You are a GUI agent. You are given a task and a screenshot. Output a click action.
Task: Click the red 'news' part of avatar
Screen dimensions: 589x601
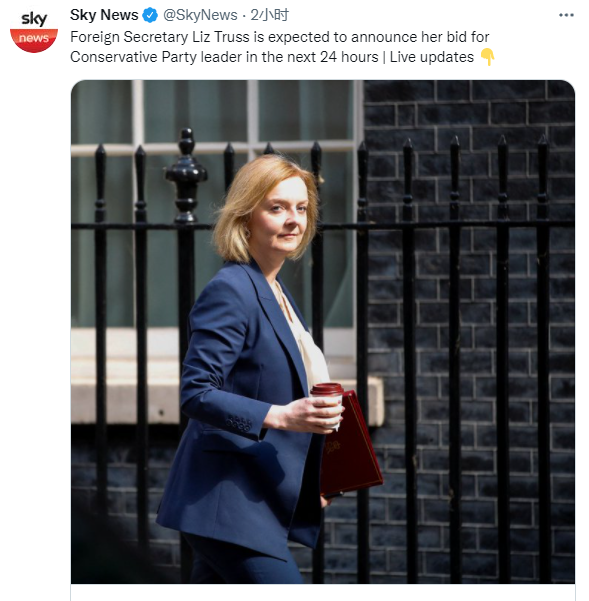click(x=34, y=39)
